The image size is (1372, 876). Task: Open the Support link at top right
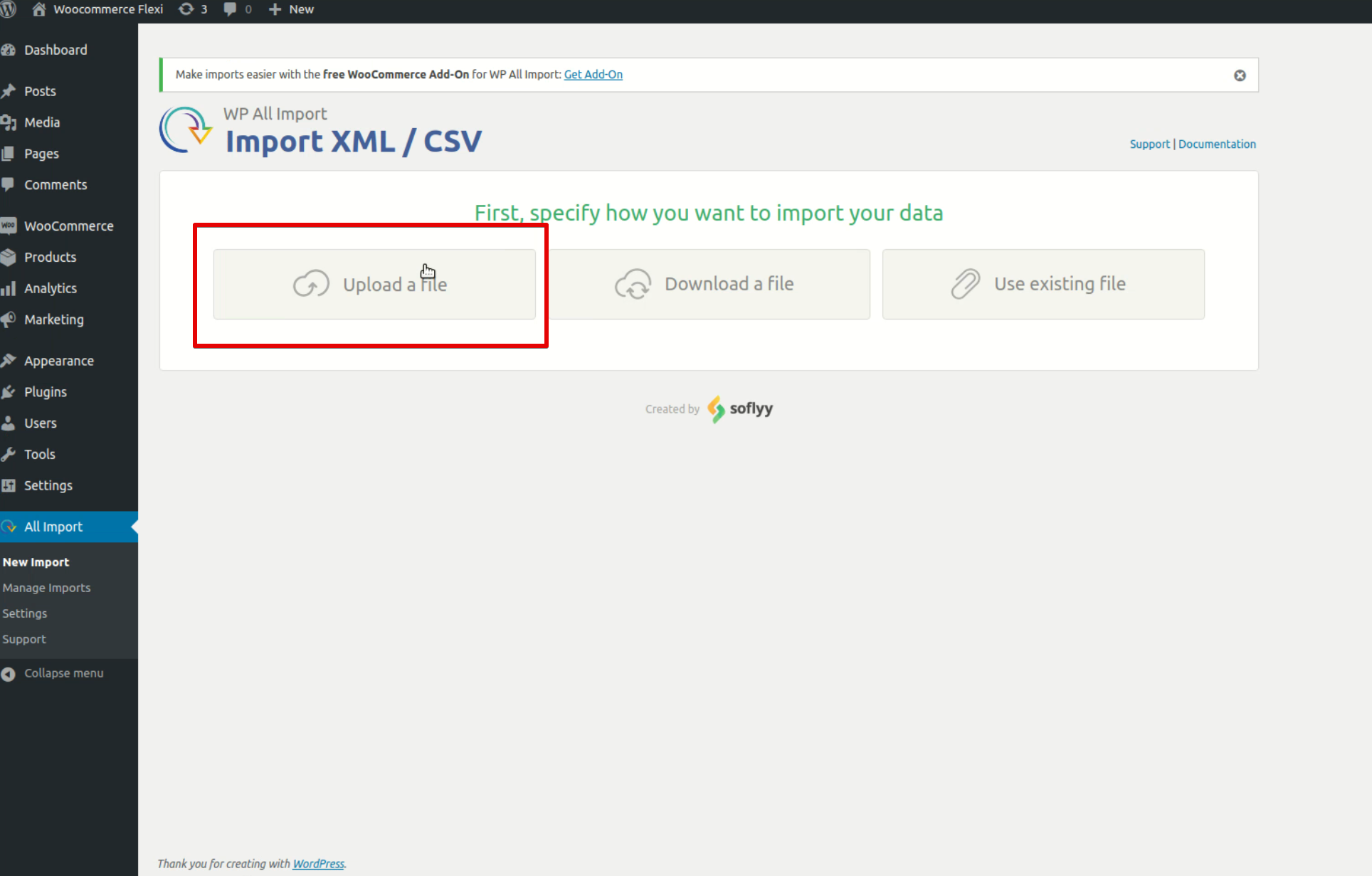pyautogui.click(x=1149, y=144)
